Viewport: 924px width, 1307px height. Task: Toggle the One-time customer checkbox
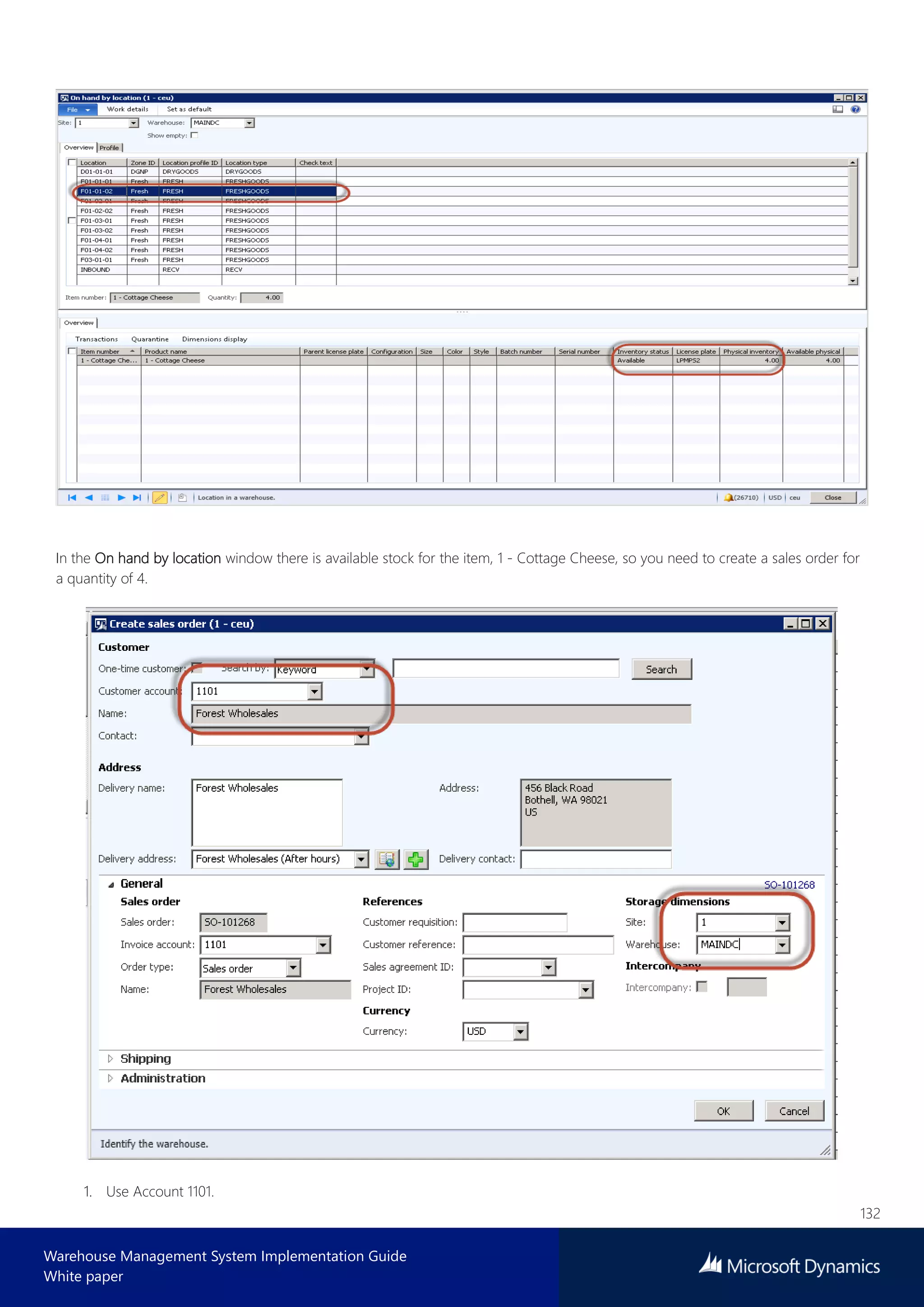[x=197, y=668]
